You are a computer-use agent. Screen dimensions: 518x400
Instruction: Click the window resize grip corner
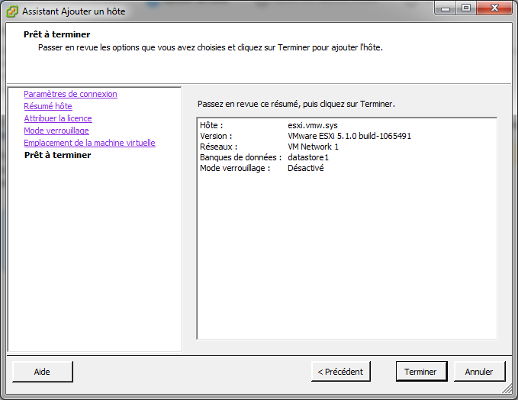tap(507, 388)
